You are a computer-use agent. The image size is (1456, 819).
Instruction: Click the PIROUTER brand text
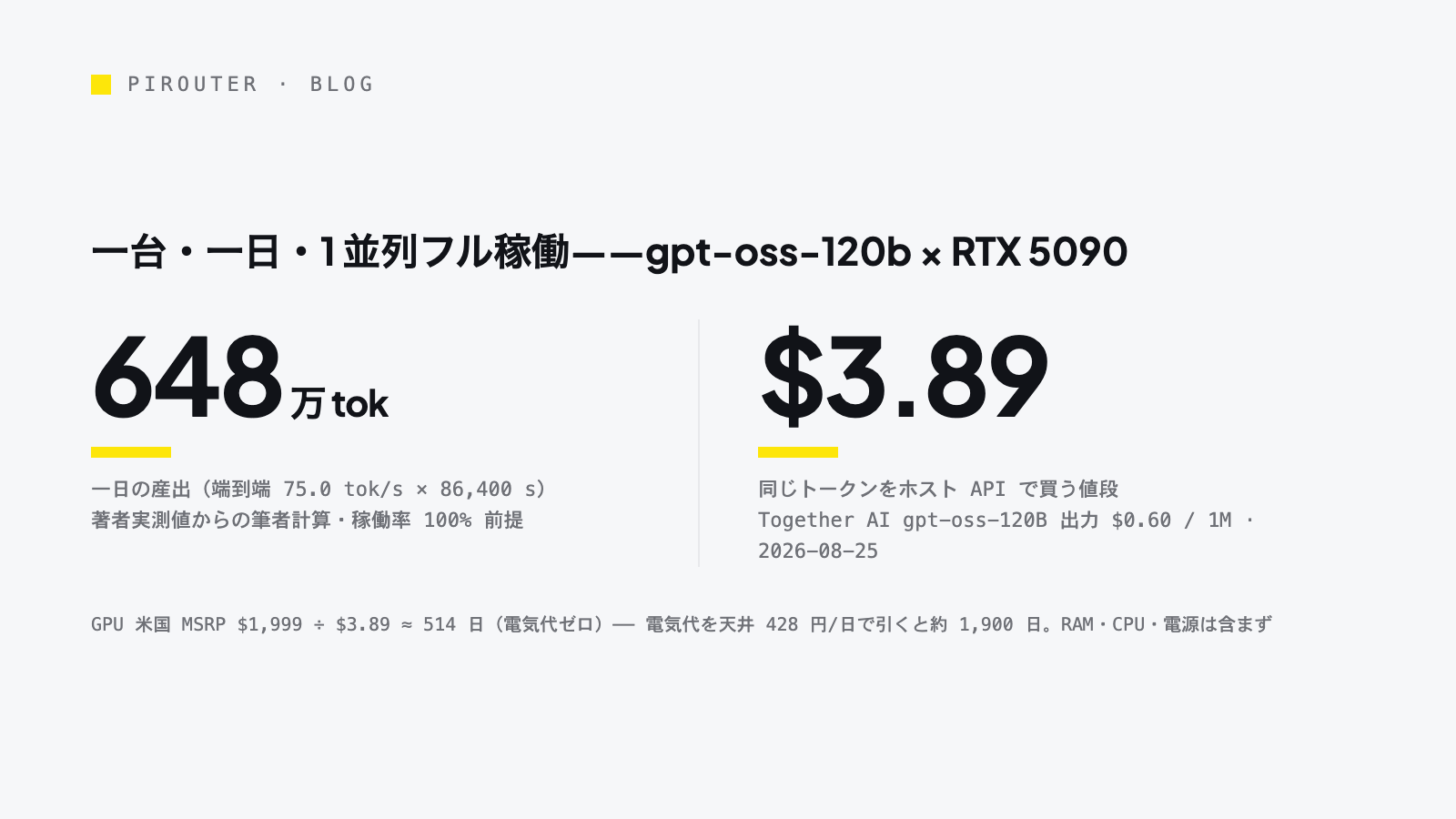pos(193,84)
